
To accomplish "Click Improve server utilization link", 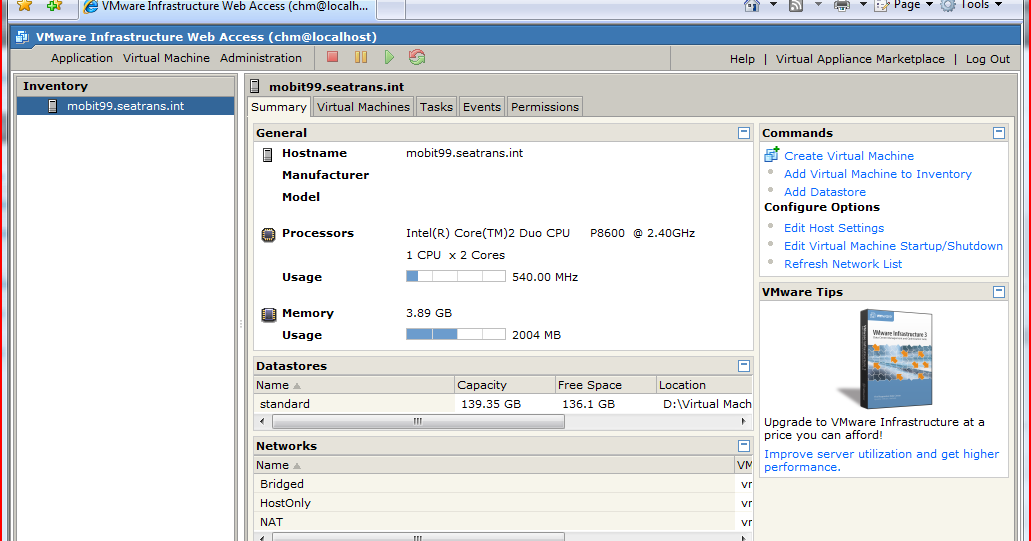I will click(881, 460).
